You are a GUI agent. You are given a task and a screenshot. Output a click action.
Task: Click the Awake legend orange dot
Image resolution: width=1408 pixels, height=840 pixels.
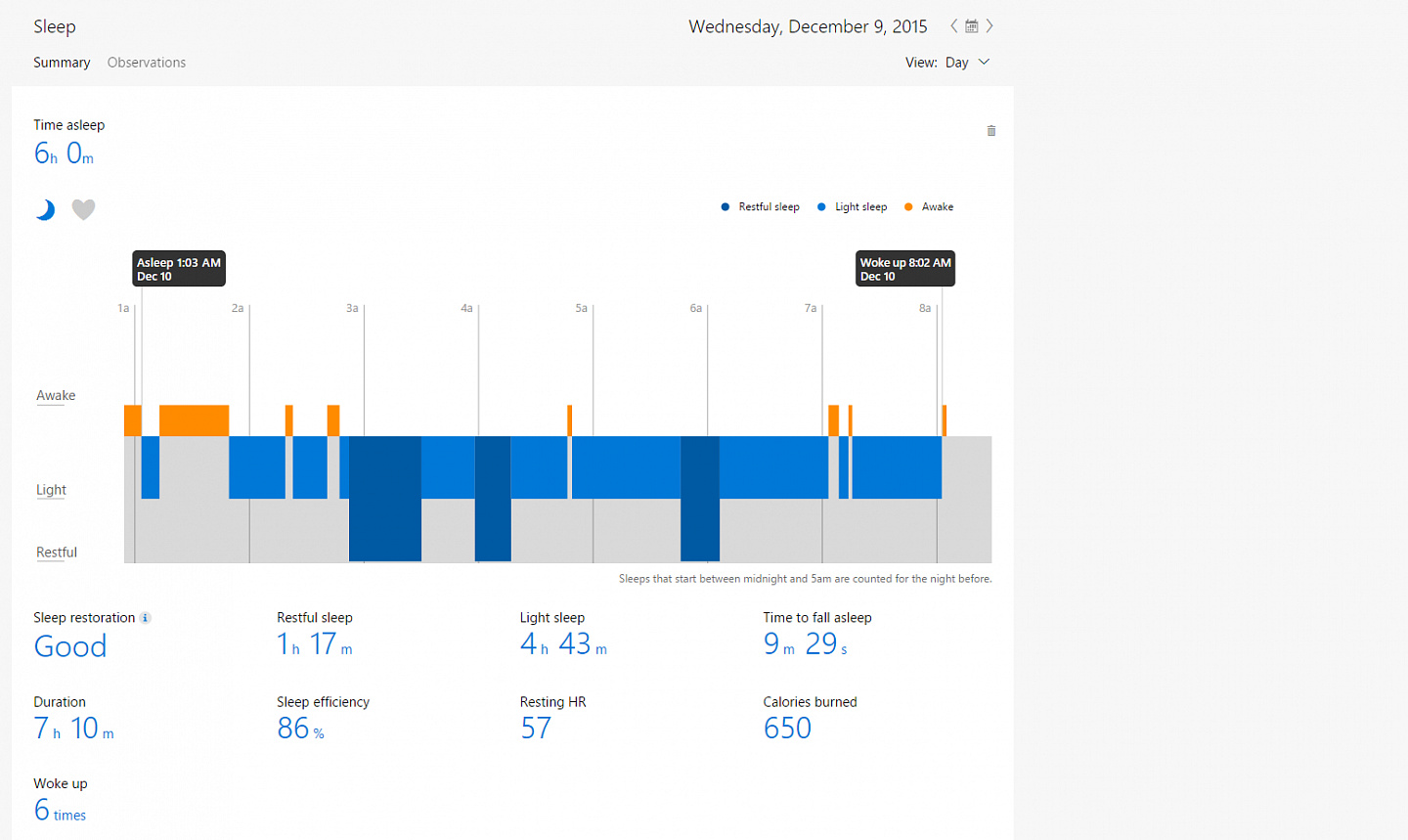tap(908, 207)
